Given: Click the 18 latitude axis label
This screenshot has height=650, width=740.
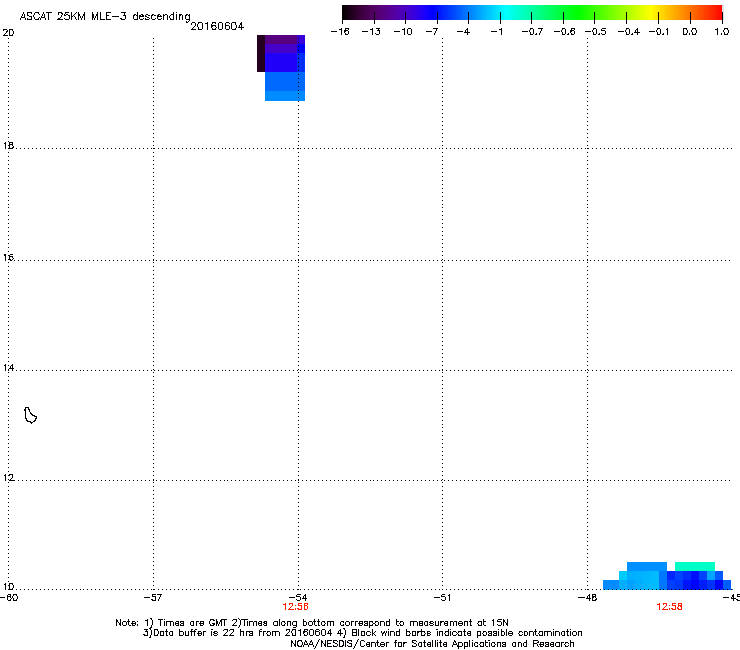Looking at the screenshot, I should point(8,145).
